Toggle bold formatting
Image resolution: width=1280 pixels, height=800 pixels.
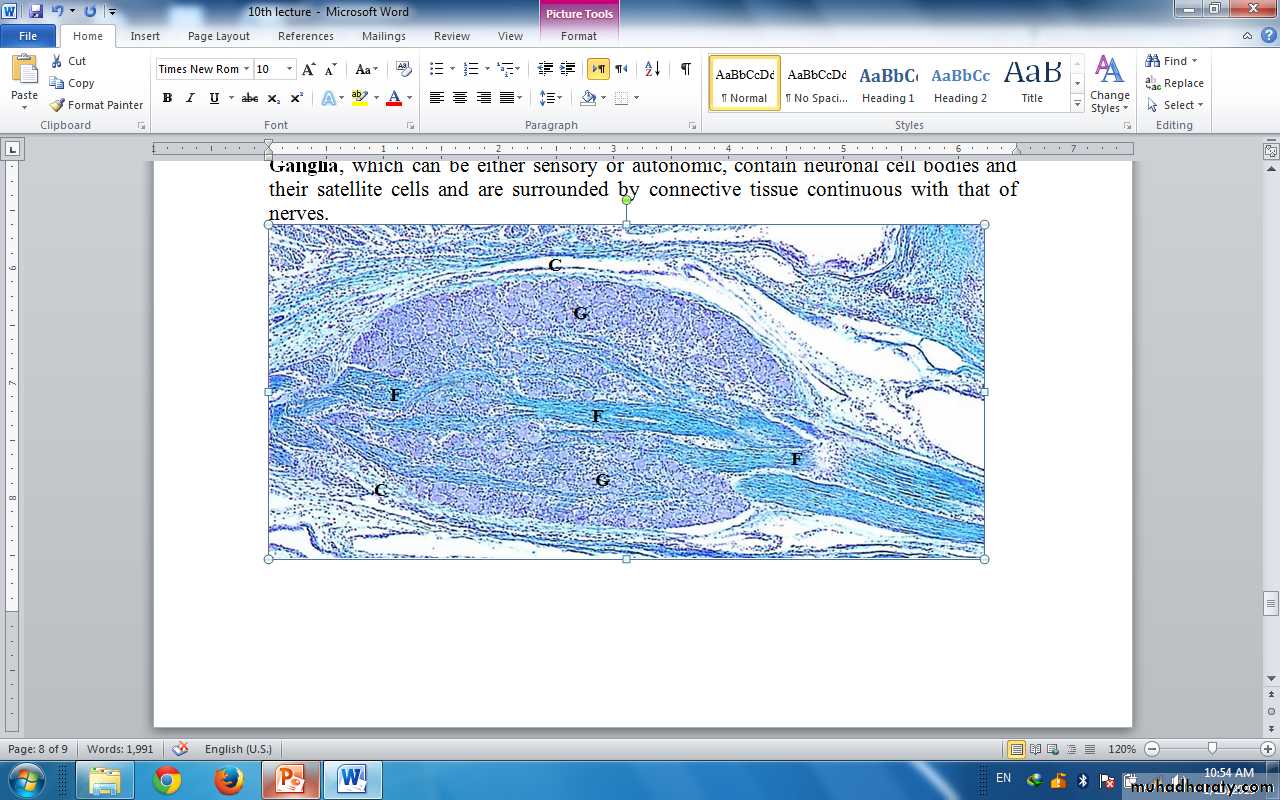[167, 98]
